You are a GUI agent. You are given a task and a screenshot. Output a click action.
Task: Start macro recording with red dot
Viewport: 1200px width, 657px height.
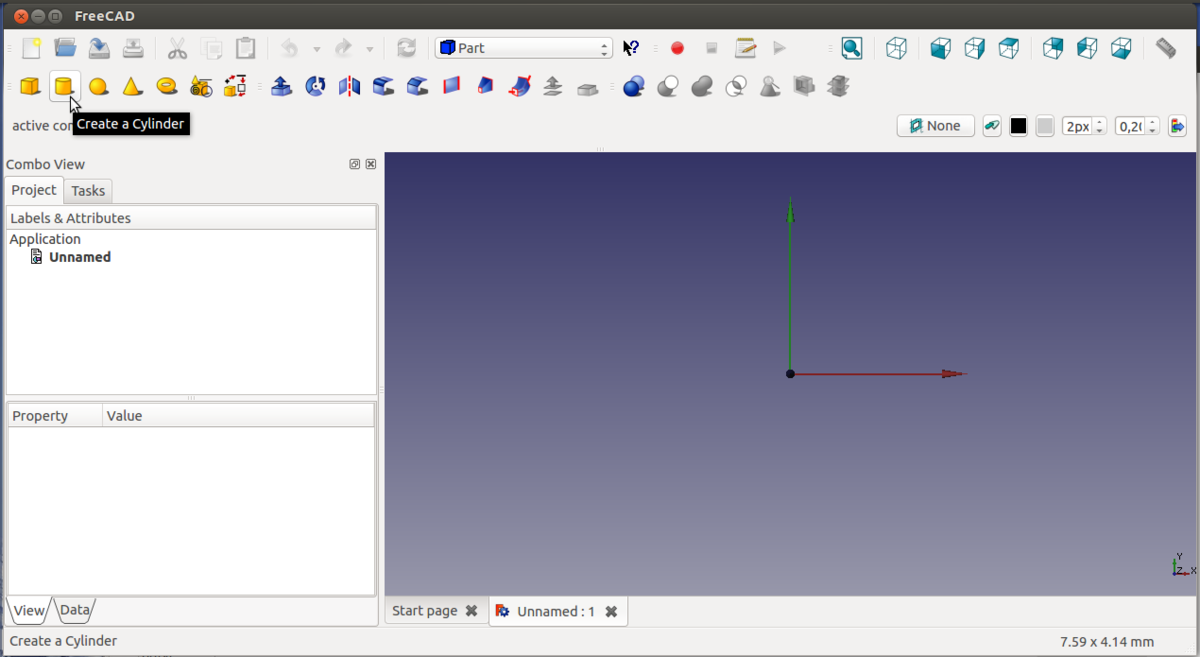click(x=677, y=48)
